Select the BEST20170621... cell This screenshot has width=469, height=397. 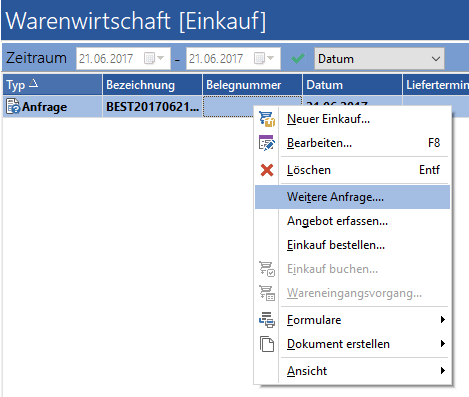point(152,107)
